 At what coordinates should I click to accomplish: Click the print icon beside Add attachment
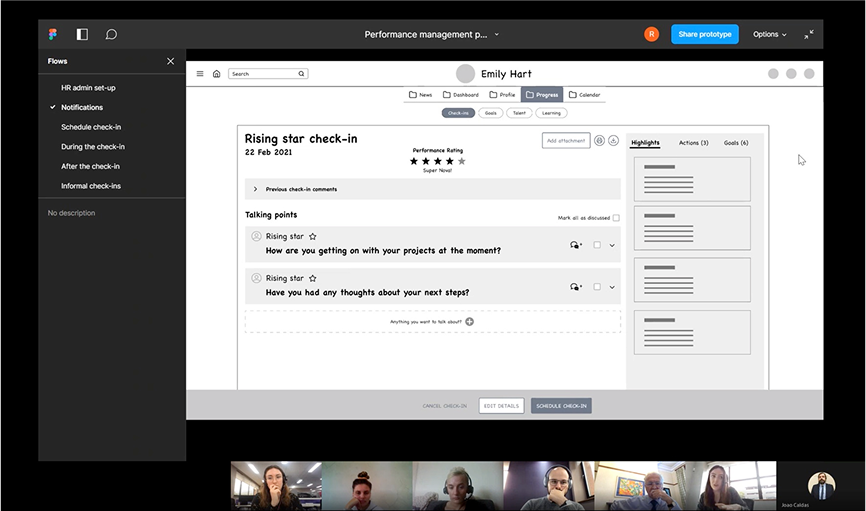point(599,141)
